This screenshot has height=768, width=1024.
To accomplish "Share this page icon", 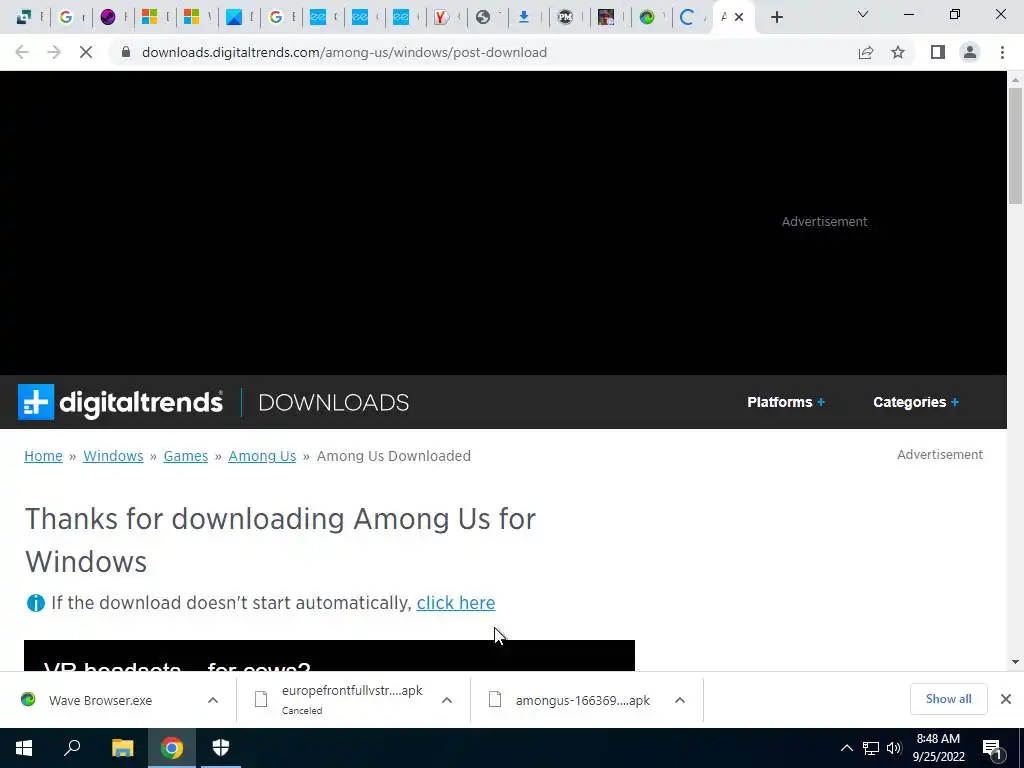I will (866, 52).
